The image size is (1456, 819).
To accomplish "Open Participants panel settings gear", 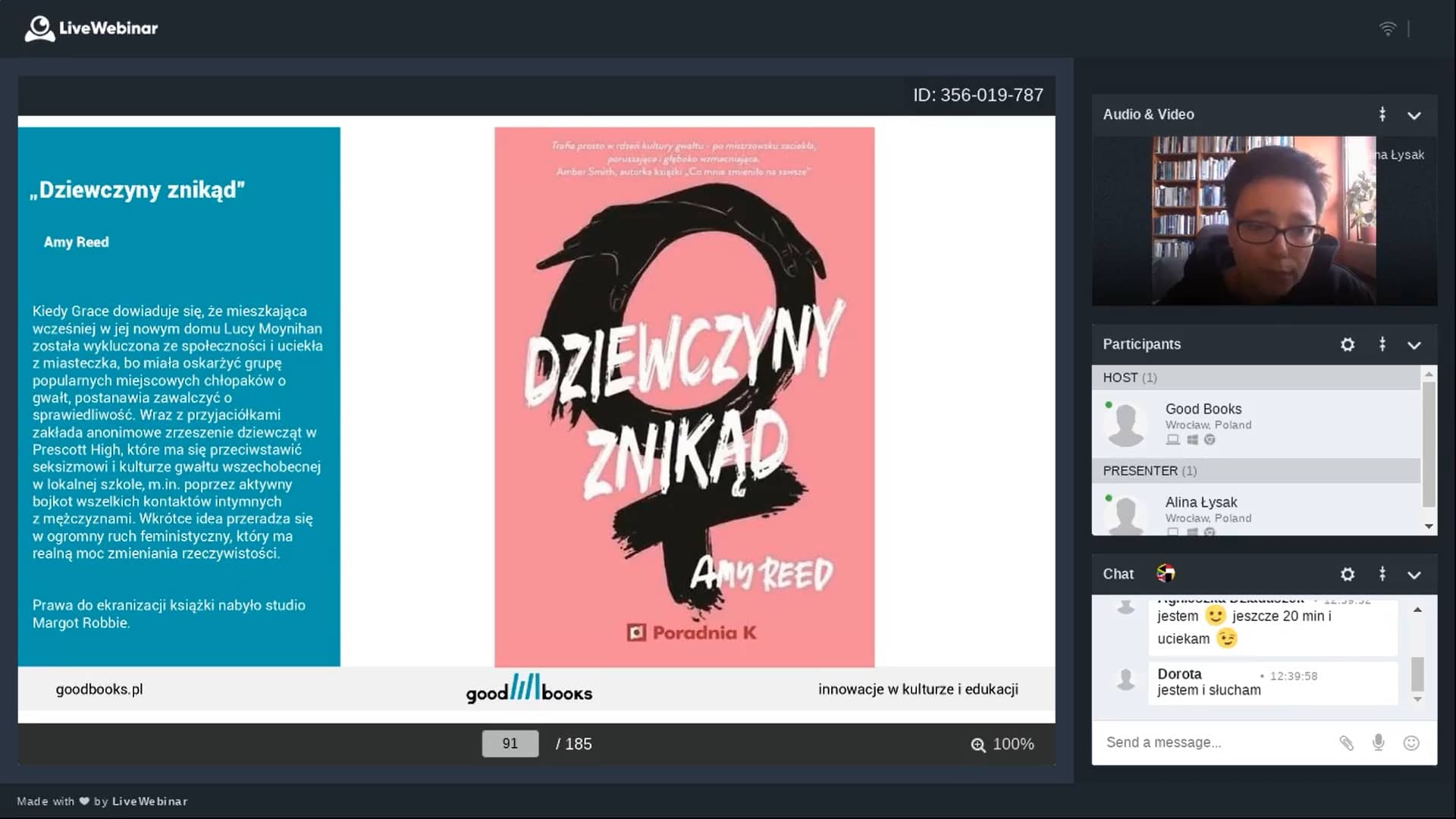I will tap(1348, 344).
